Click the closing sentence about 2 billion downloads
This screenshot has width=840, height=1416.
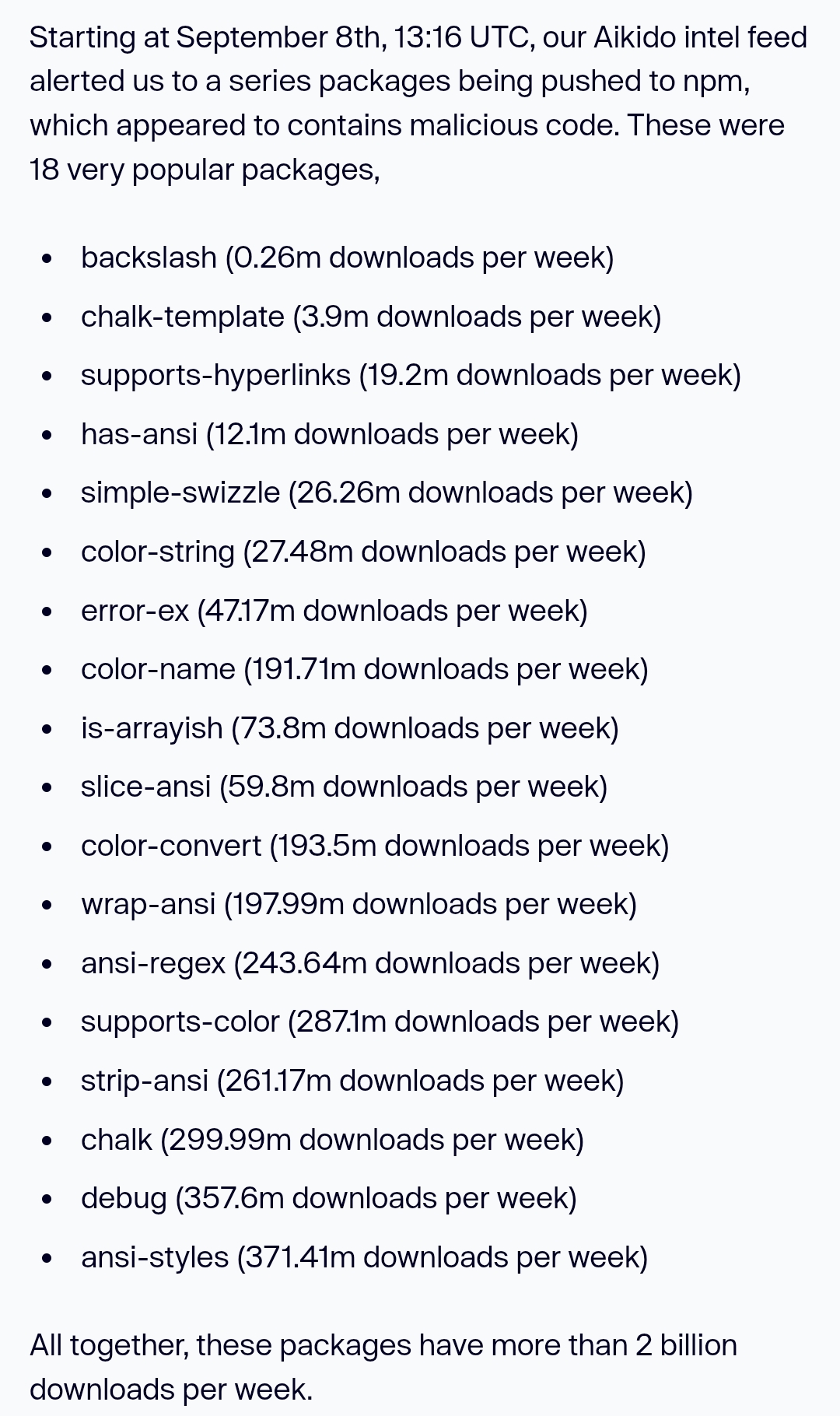click(x=383, y=1367)
